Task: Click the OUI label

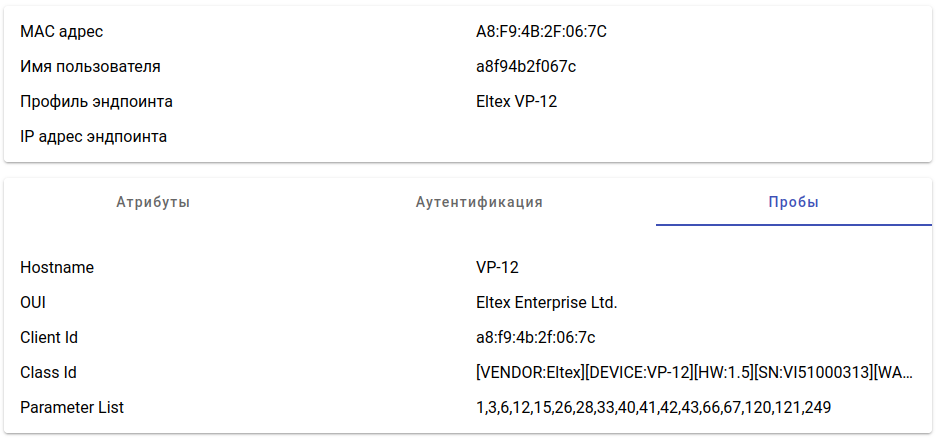Action: point(33,303)
